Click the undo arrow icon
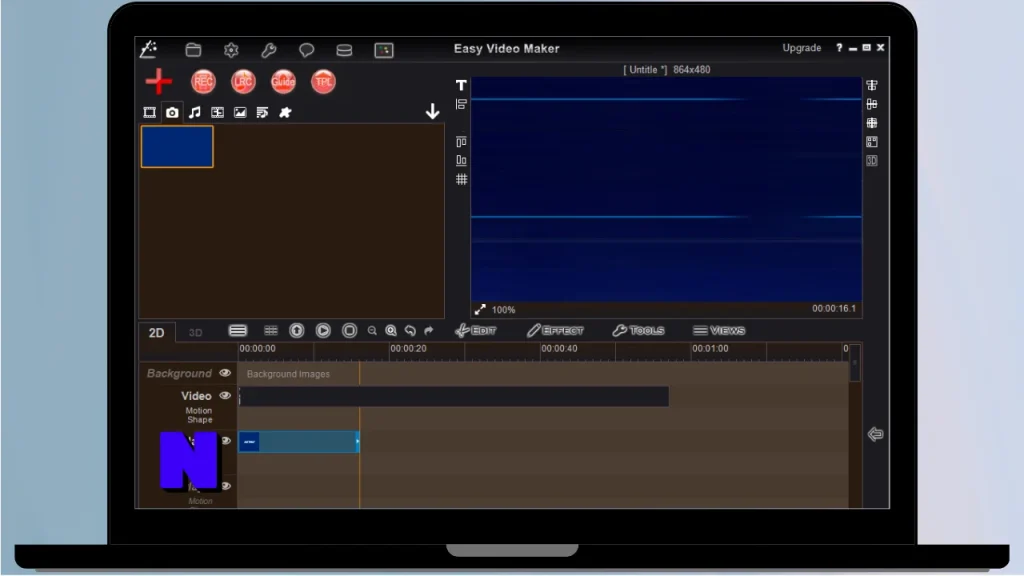 [x=410, y=330]
